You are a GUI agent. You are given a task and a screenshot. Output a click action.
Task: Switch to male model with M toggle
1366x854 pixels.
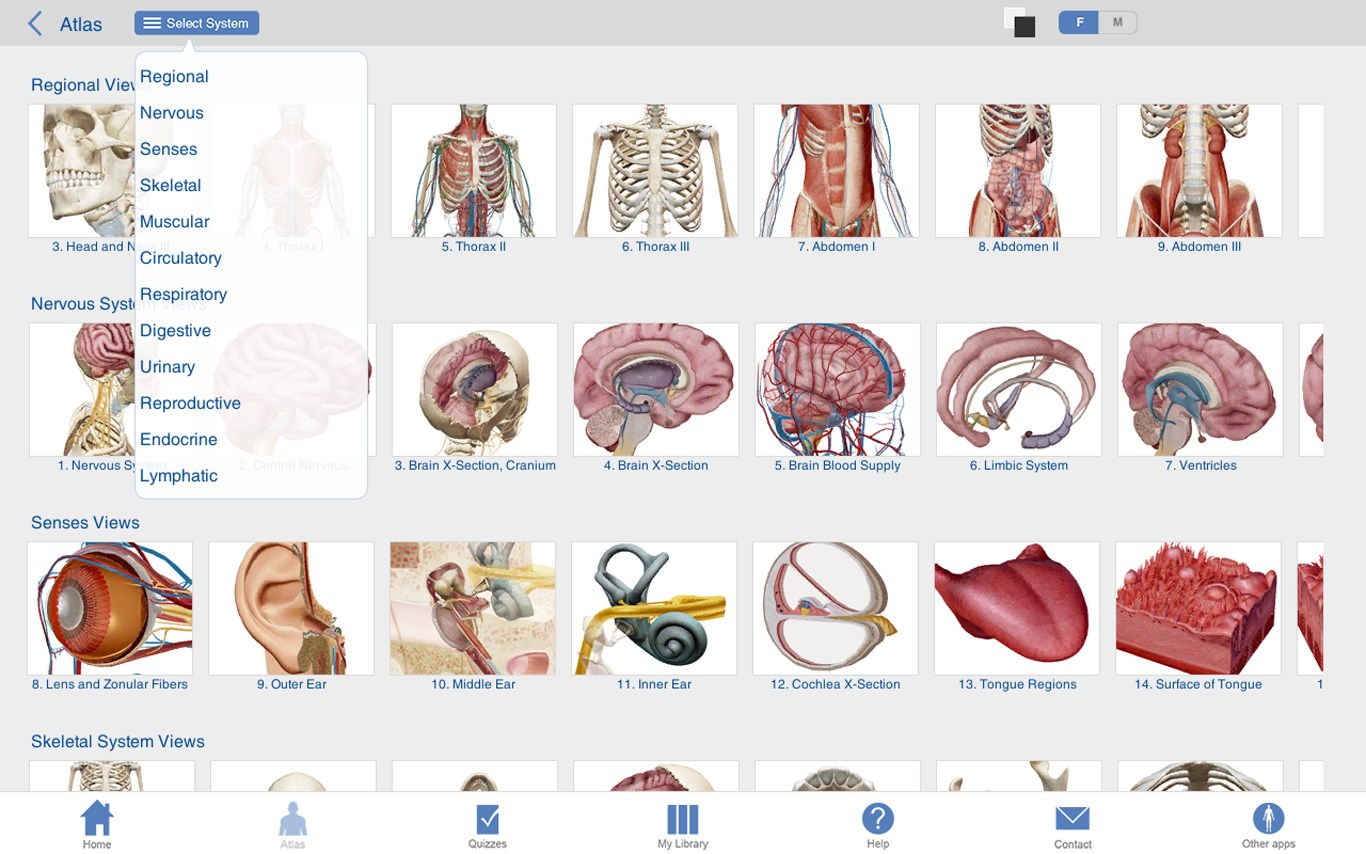[x=1118, y=22]
